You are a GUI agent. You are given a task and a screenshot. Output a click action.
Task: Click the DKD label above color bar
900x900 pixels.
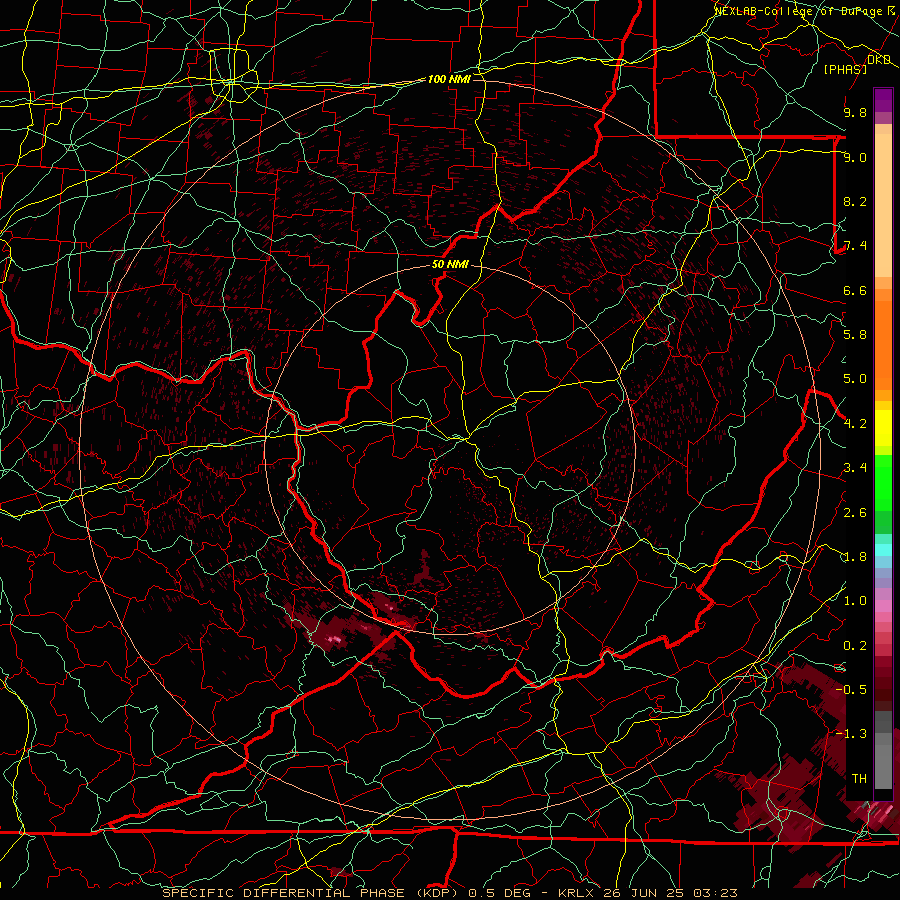[x=879, y=60]
